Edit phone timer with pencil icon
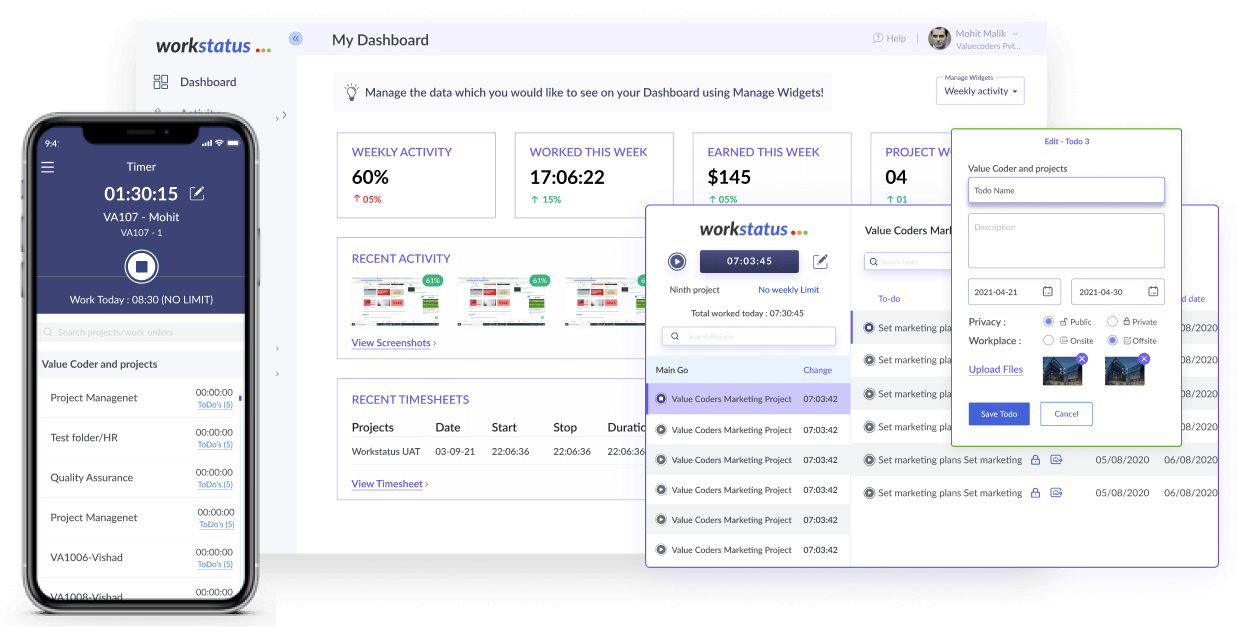Screen dimensions: 1256x635 pos(197,193)
